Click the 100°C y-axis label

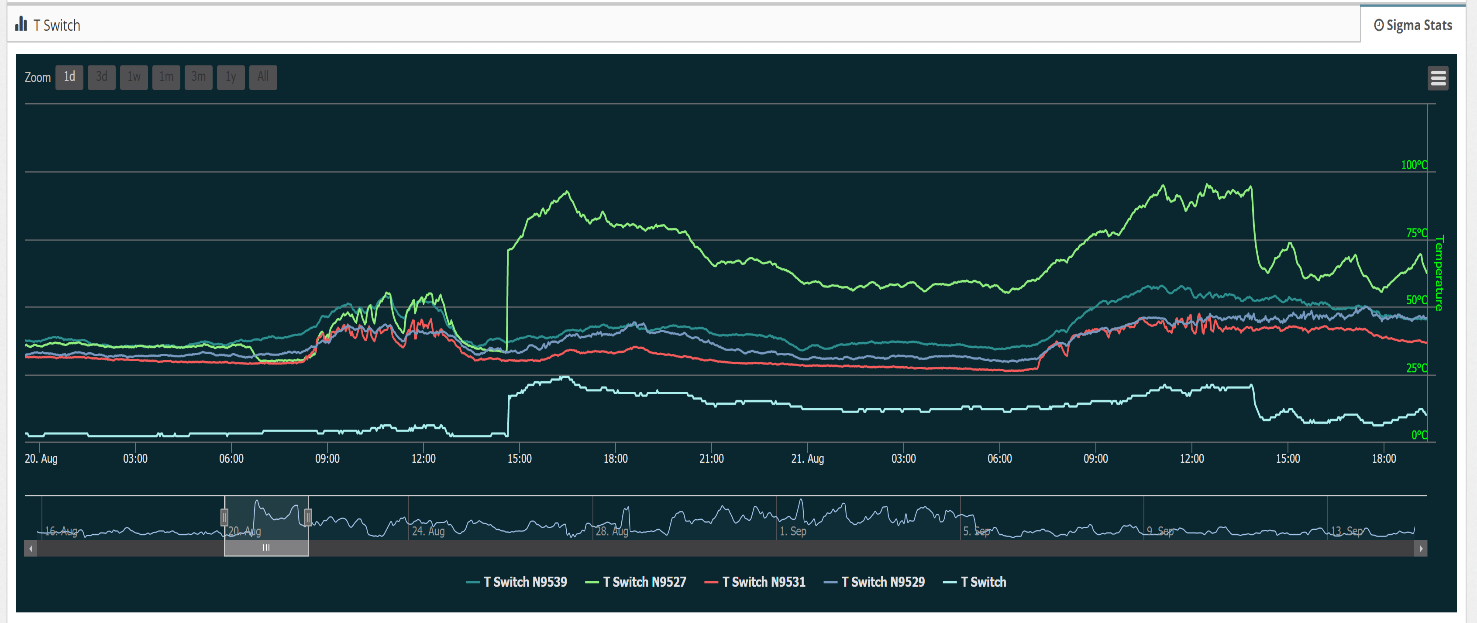[1415, 165]
